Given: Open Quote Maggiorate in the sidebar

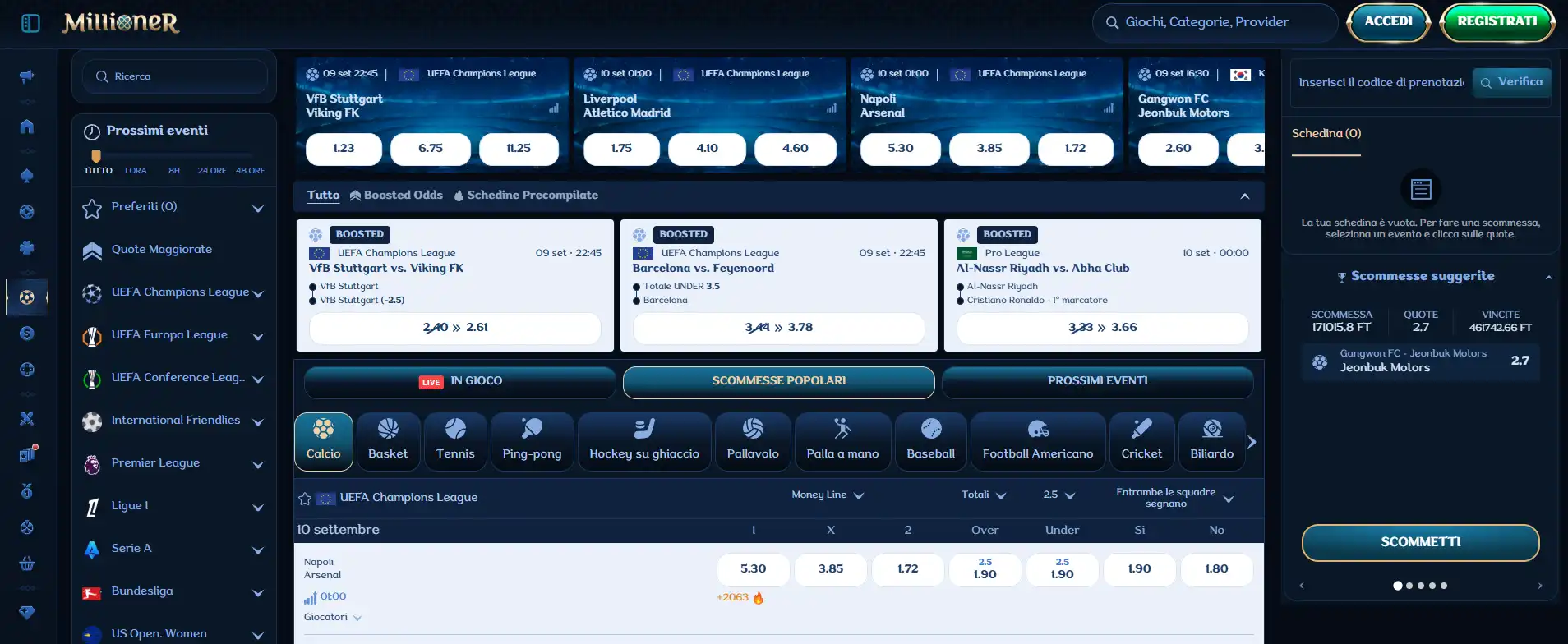Looking at the screenshot, I should click(x=173, y=250).
